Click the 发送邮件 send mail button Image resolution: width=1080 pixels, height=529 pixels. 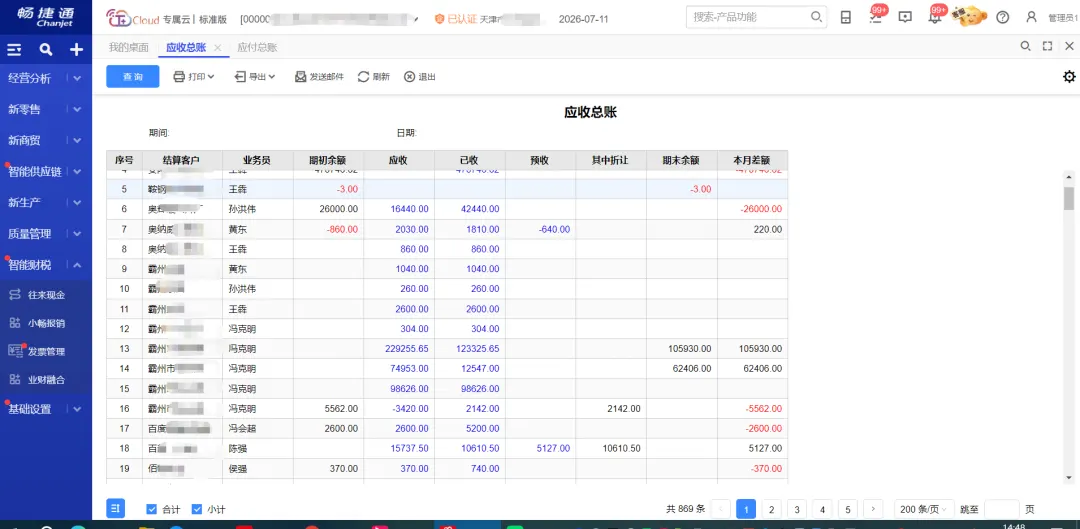(319, 76)
